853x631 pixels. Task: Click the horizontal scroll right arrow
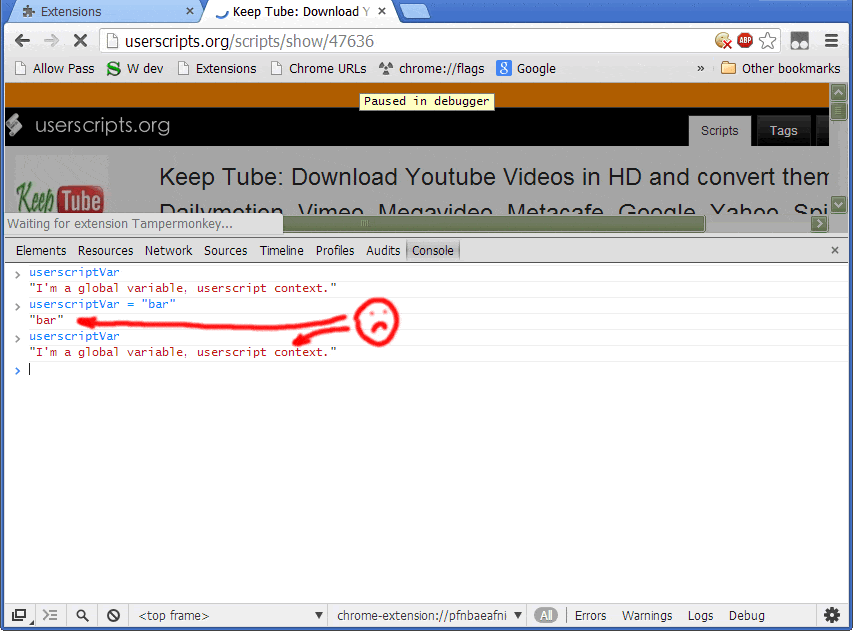coord(819,224)
